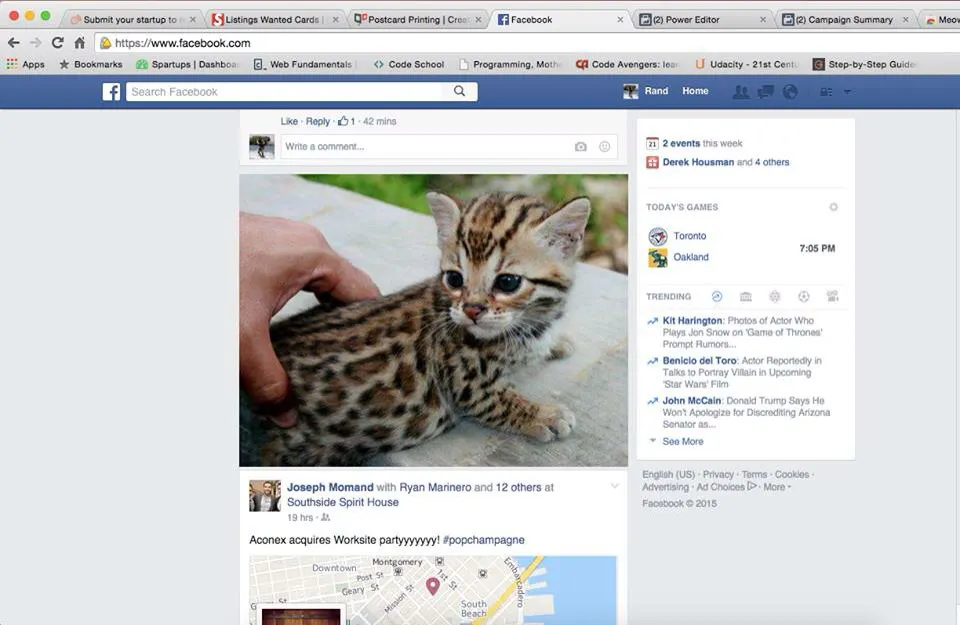Open Code School bookmark
Image resolution: width=960 pixels, height=625 pixels.
click(x=409, y=64)
